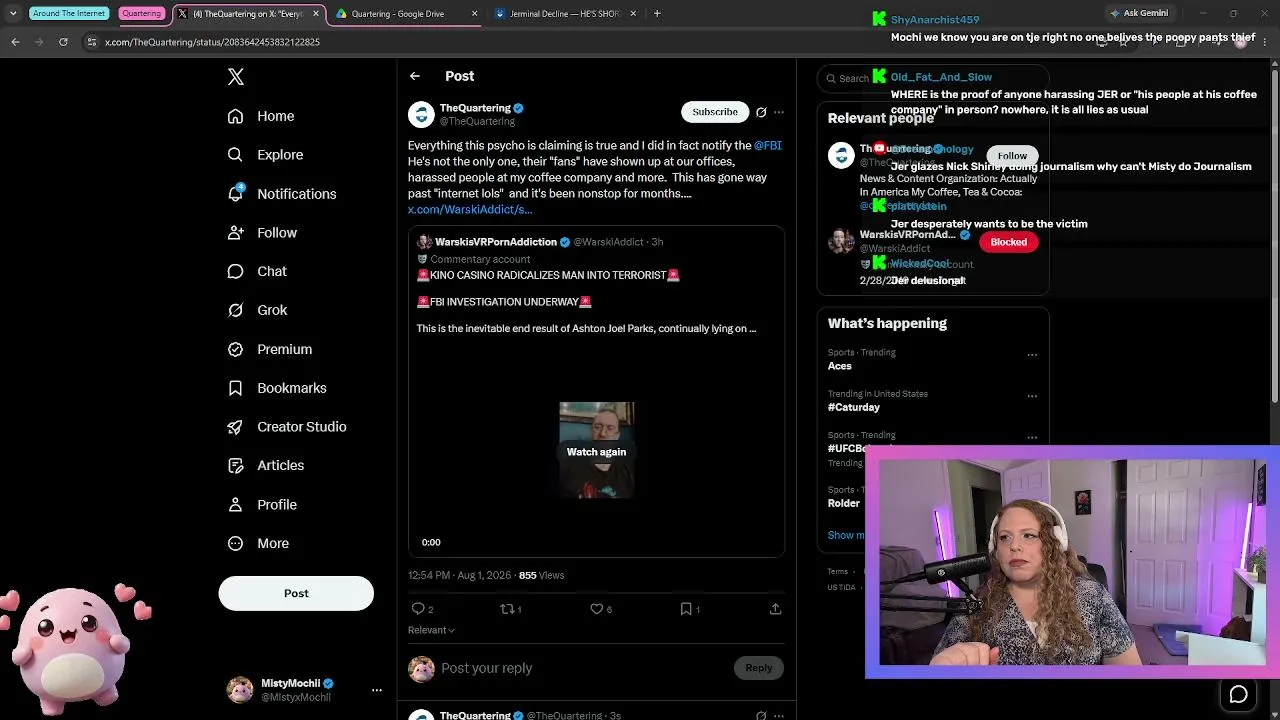Open the Follow page in the sidebar
The image size is (1280, 720).
pos(262,233)
